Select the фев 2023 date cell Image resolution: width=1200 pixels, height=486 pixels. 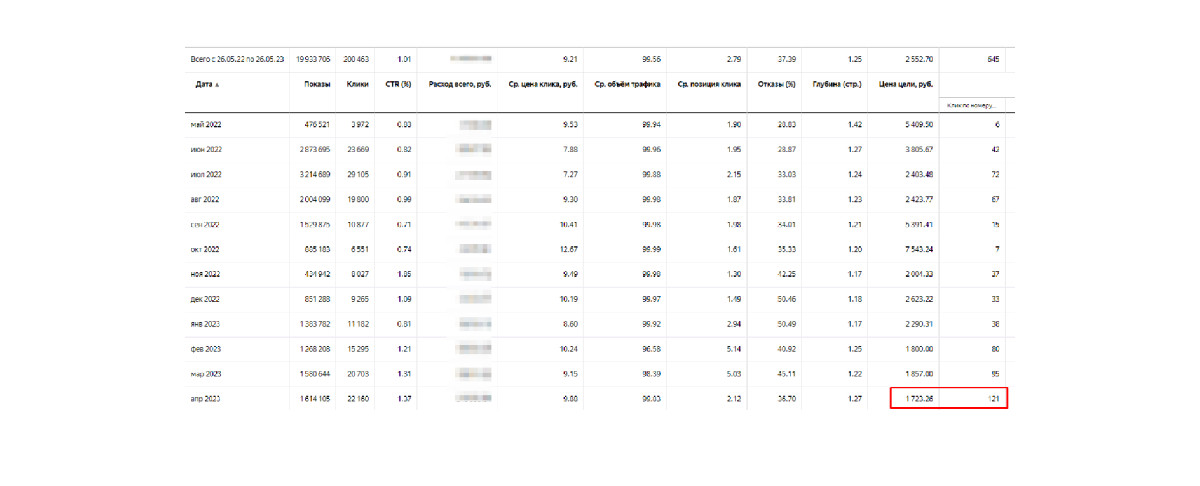206,349
